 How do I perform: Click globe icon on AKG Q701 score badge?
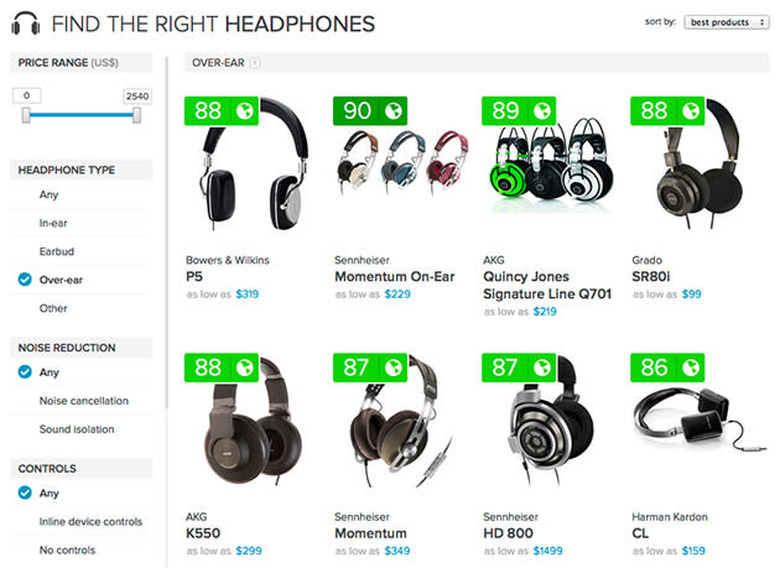click(x=540, y=111)
